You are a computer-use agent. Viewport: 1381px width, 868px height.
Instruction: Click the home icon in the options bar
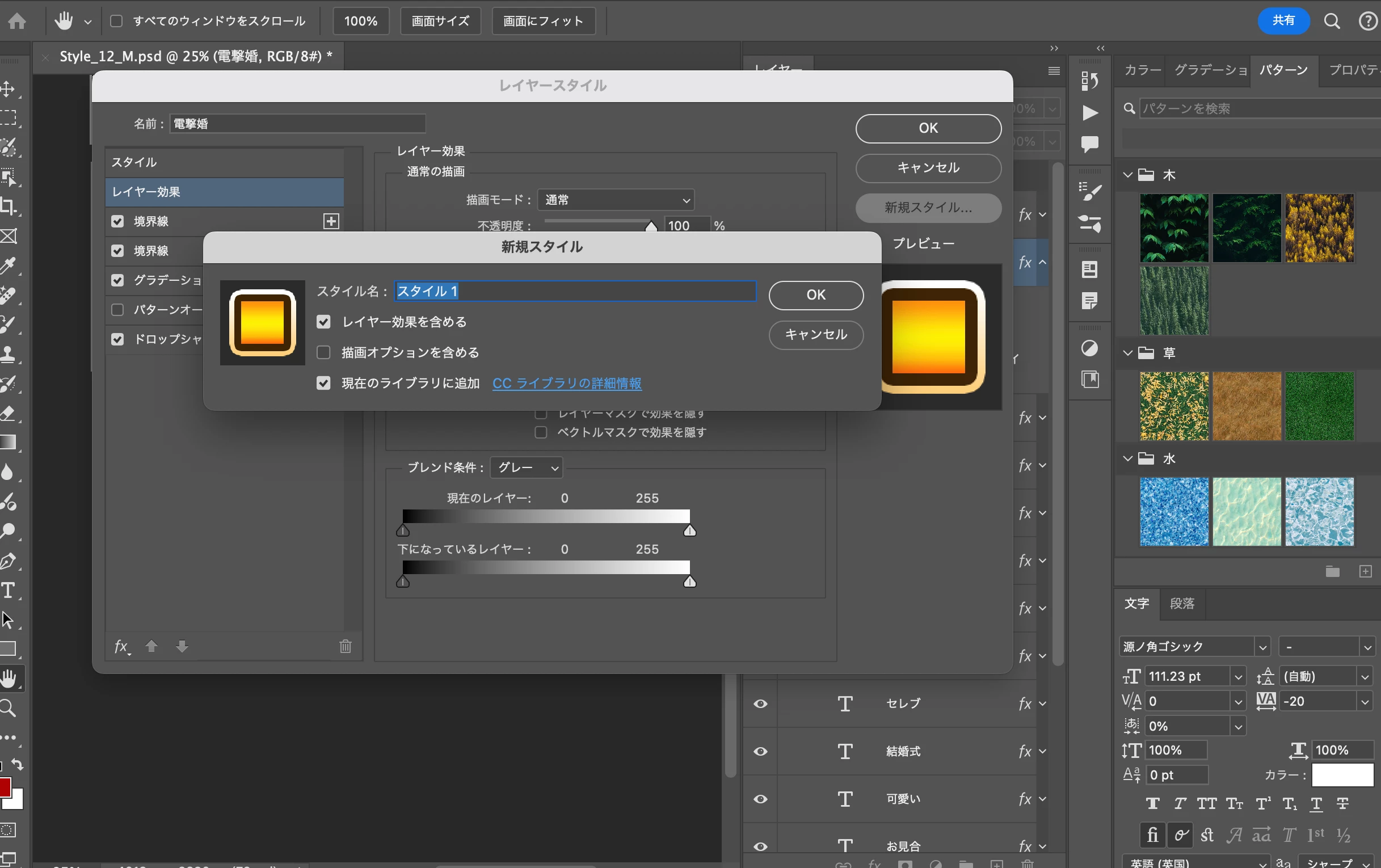[x=17, y=21]
